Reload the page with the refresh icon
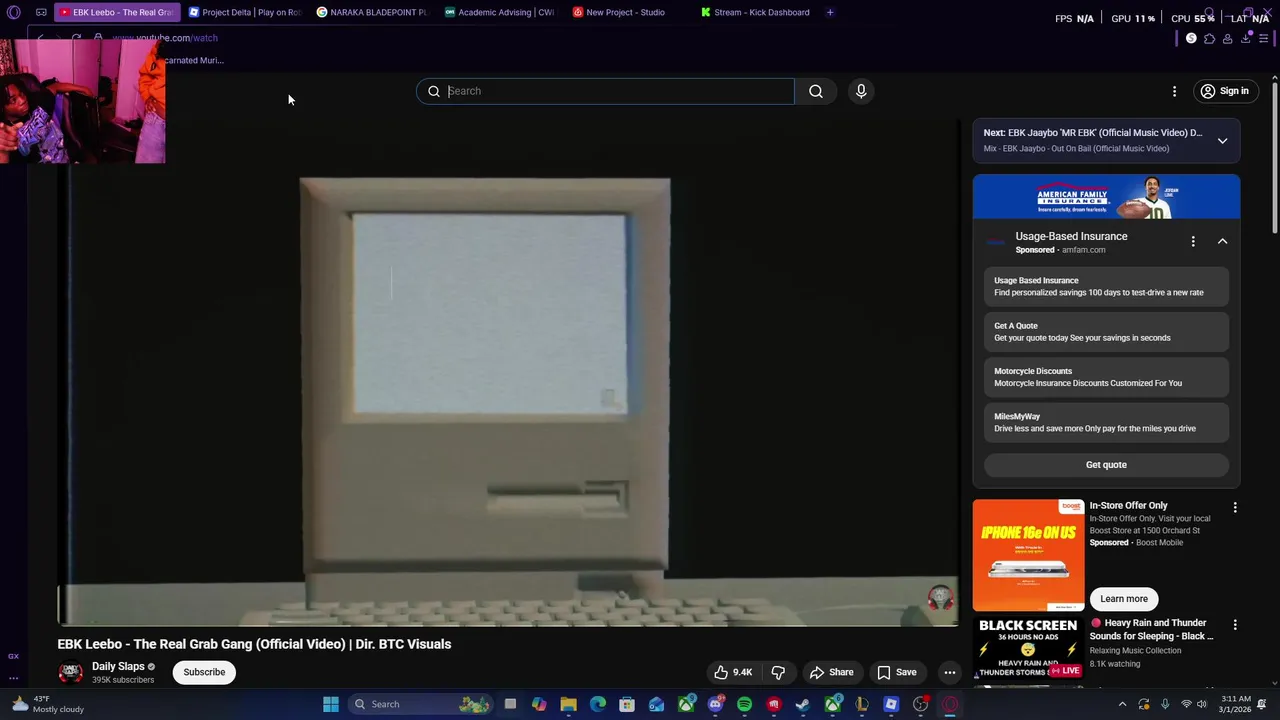 [x=76, y=38]
